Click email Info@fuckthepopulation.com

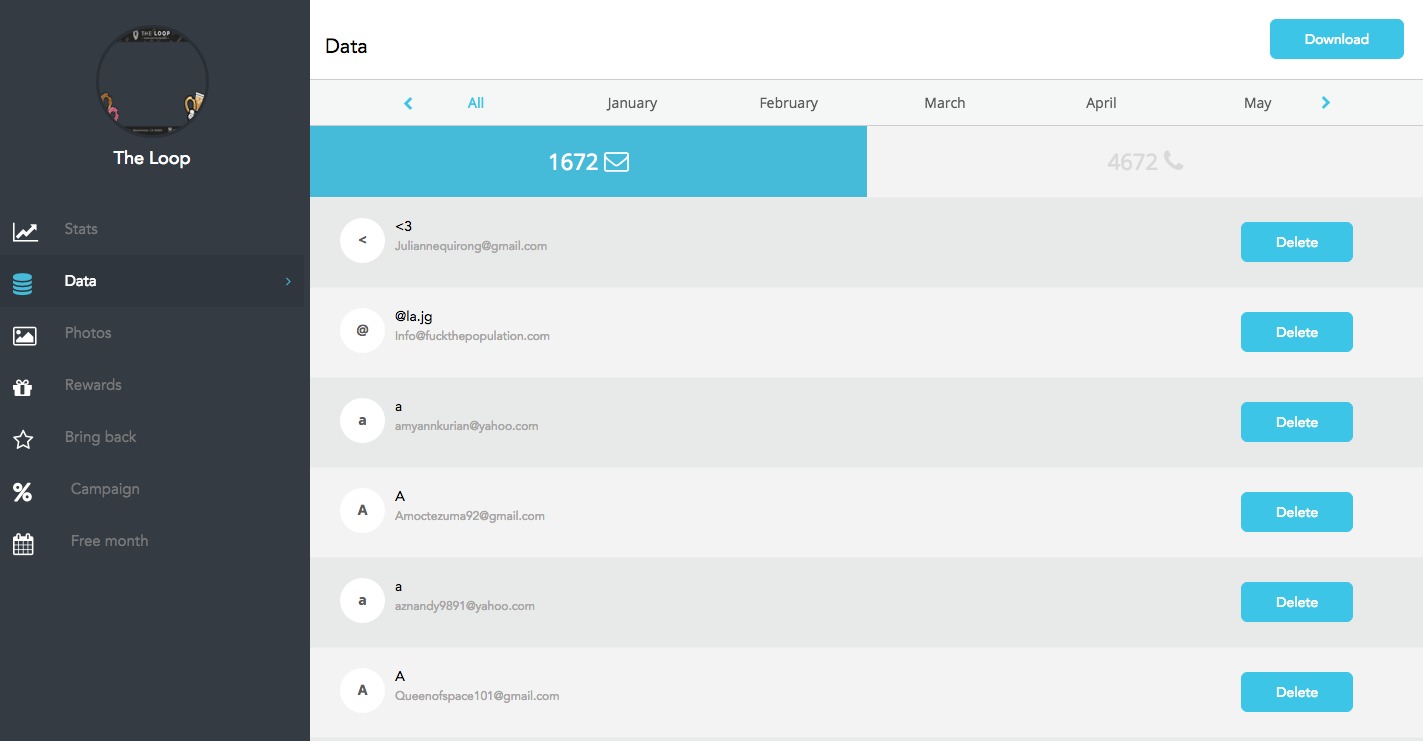(x=472, y=336)
